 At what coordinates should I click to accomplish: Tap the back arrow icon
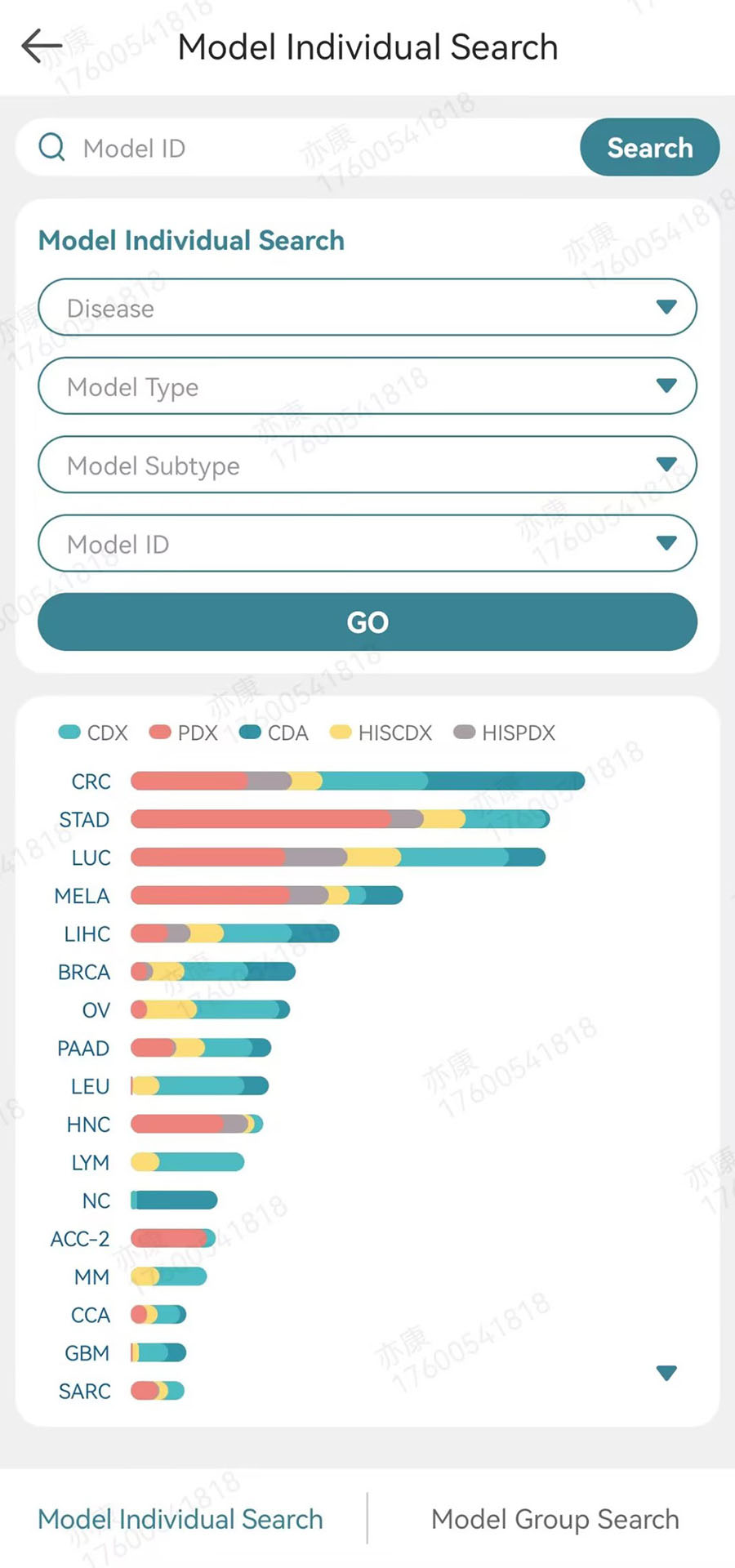(x=42, y=47)
